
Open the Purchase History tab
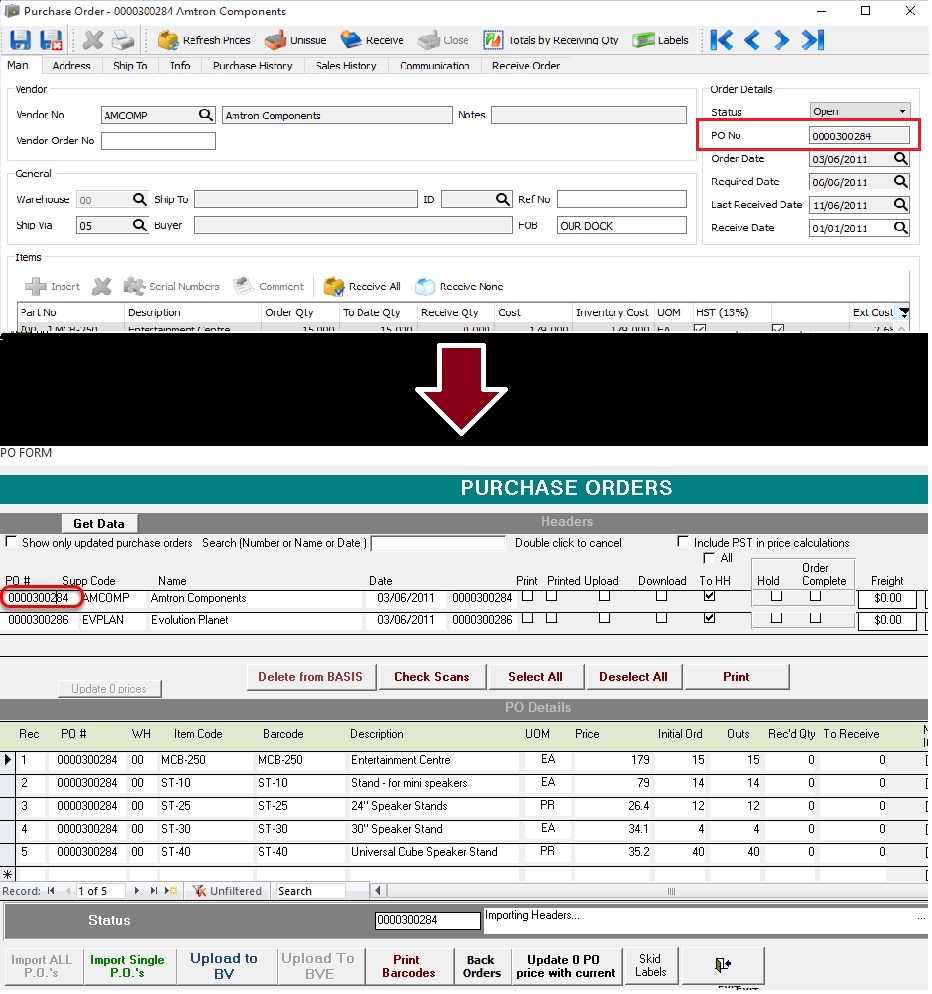(x=252, y=65)
